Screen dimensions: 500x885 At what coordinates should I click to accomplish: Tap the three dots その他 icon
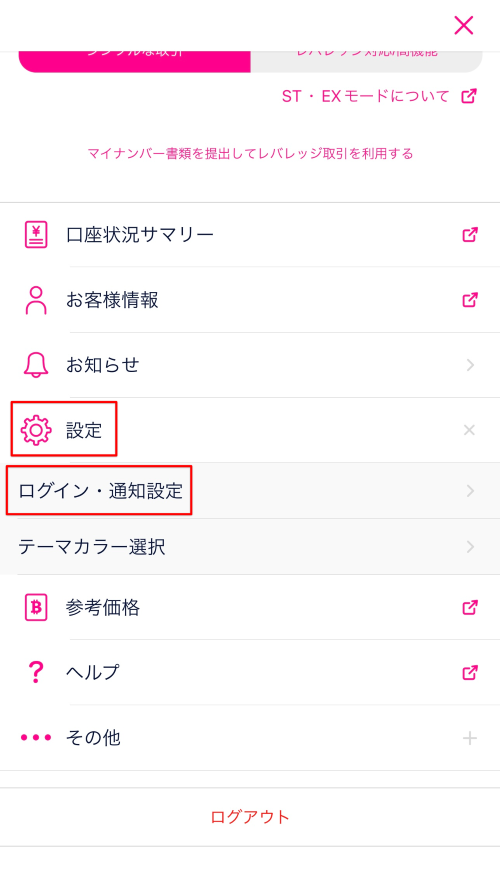36,737
